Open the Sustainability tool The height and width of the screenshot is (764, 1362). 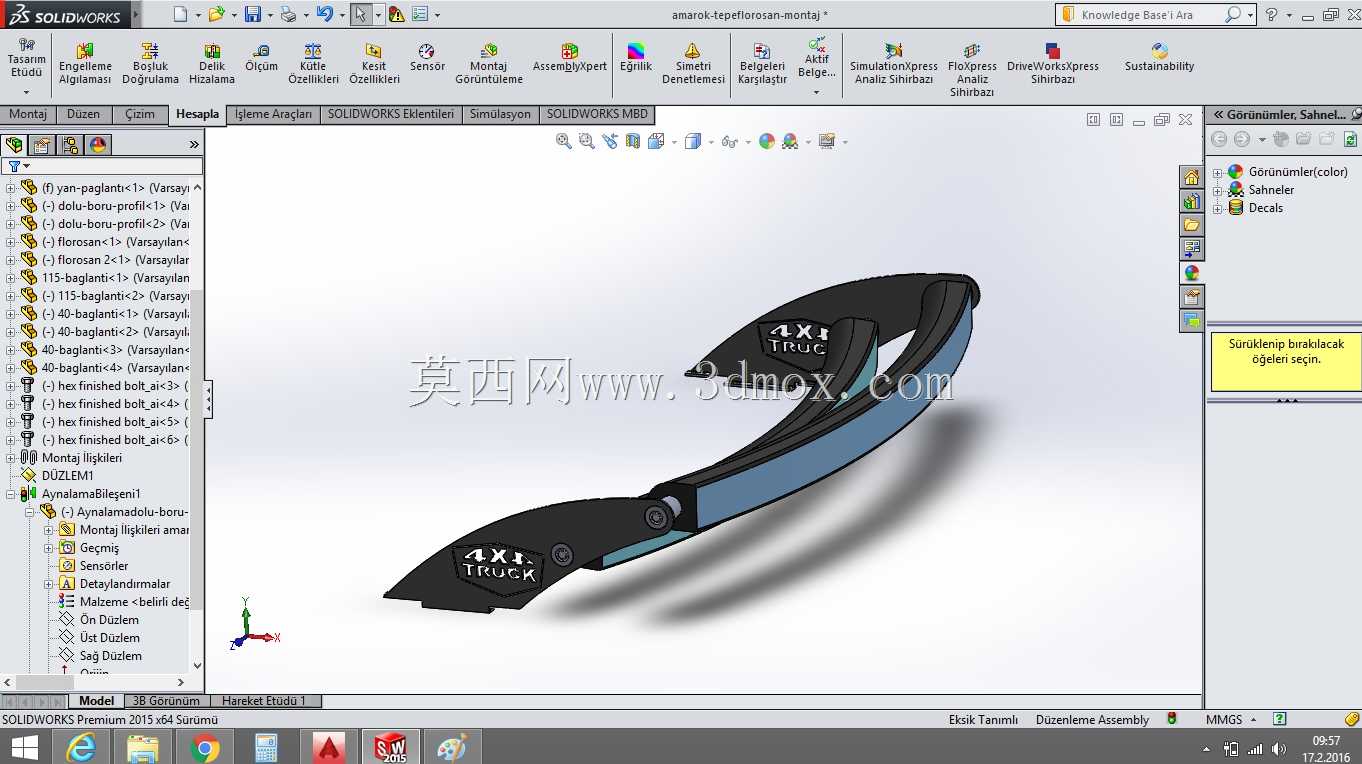1159,58
